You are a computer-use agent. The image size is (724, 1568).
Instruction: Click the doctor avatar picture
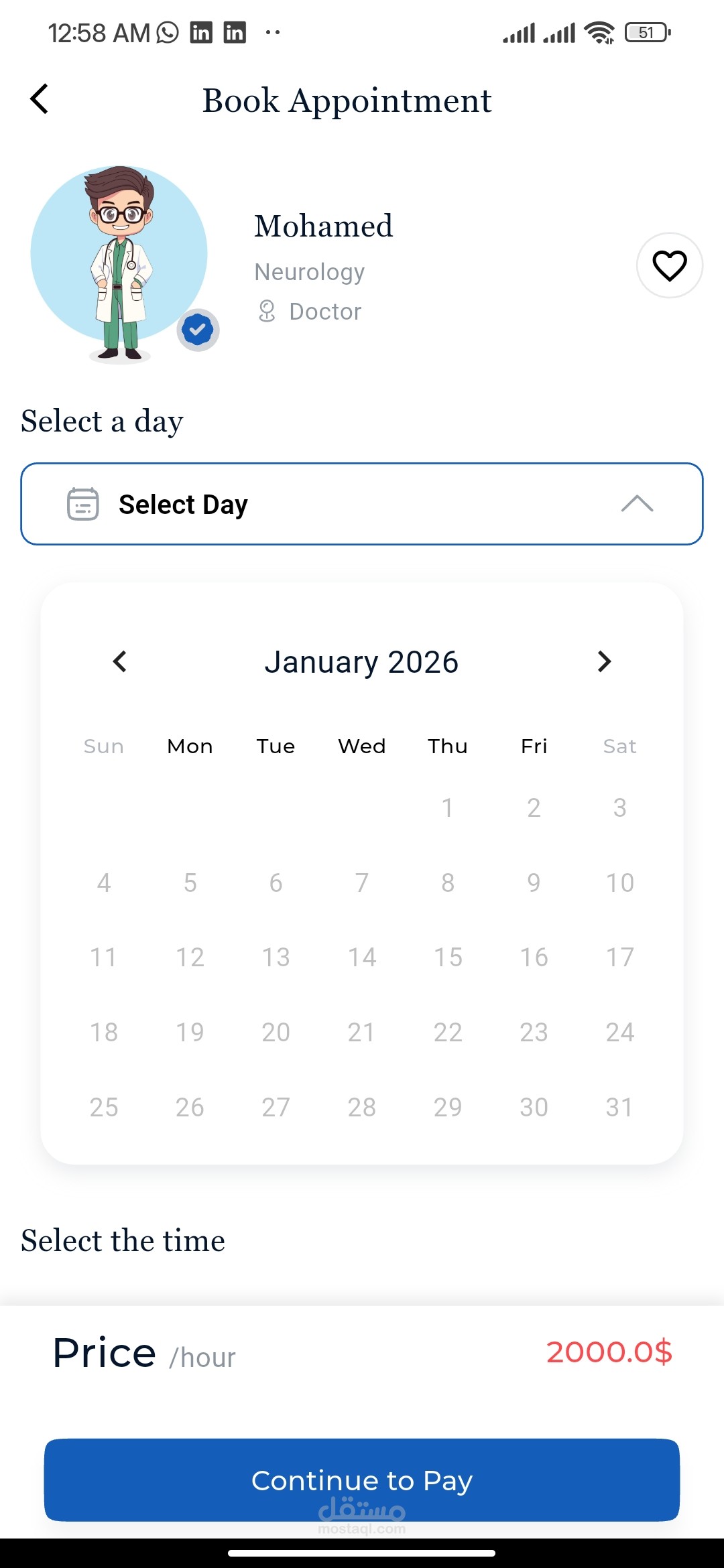(119, 258)
